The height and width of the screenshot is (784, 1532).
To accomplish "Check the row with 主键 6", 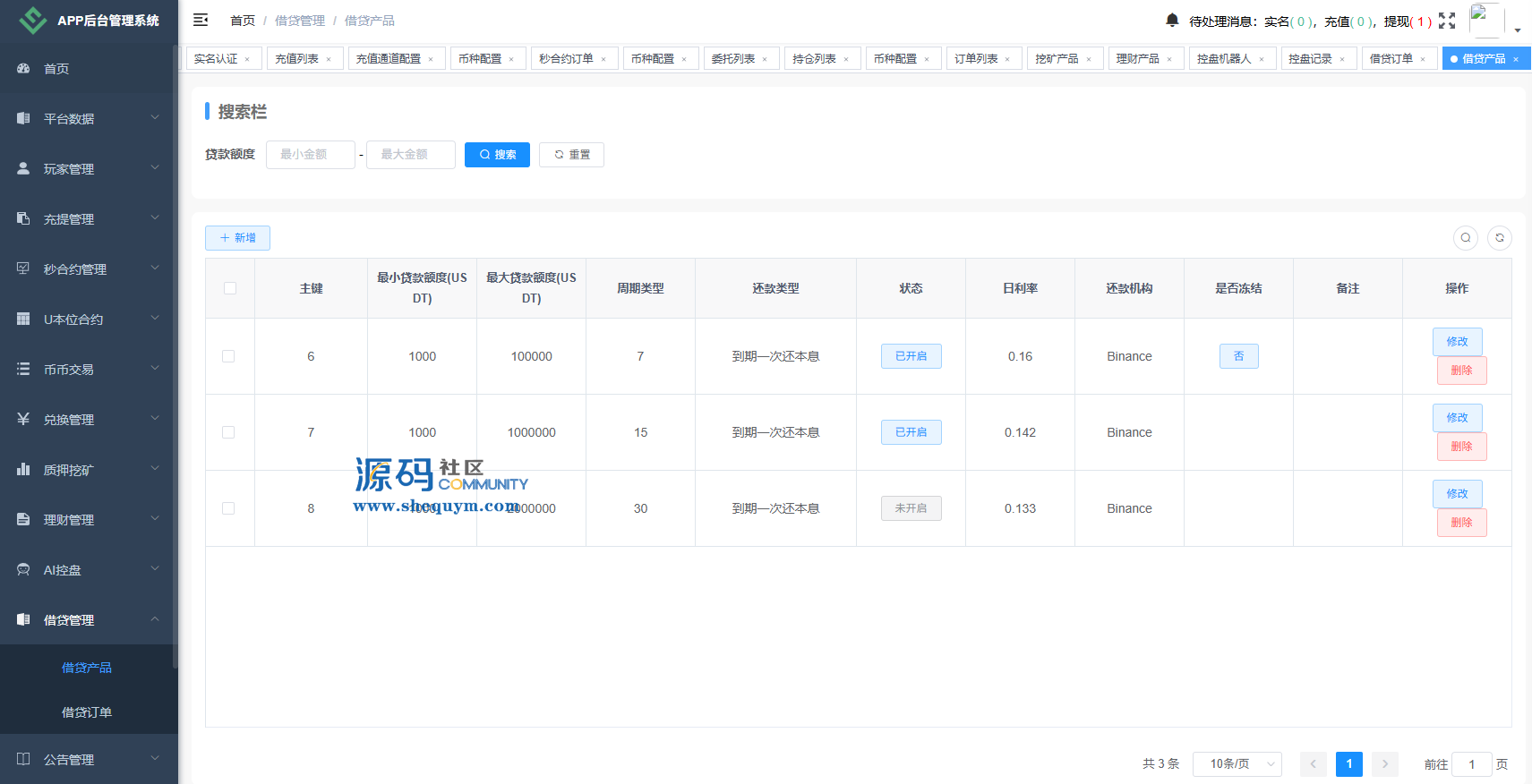I will pos(228,356).
